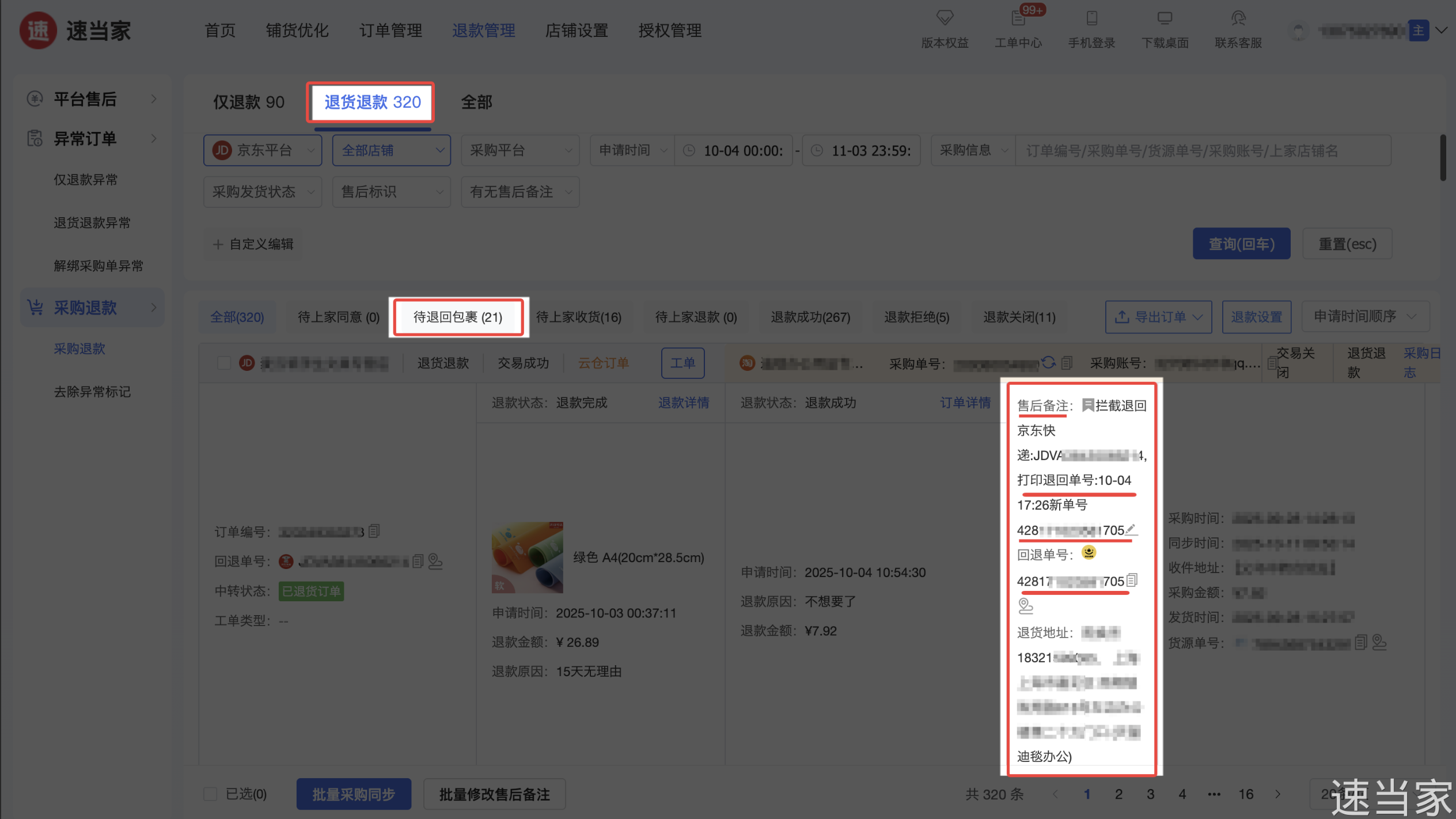Open the 申请时间顺序 sort dropdown
Screen dimensions: 1456x819
(1364, 316)
